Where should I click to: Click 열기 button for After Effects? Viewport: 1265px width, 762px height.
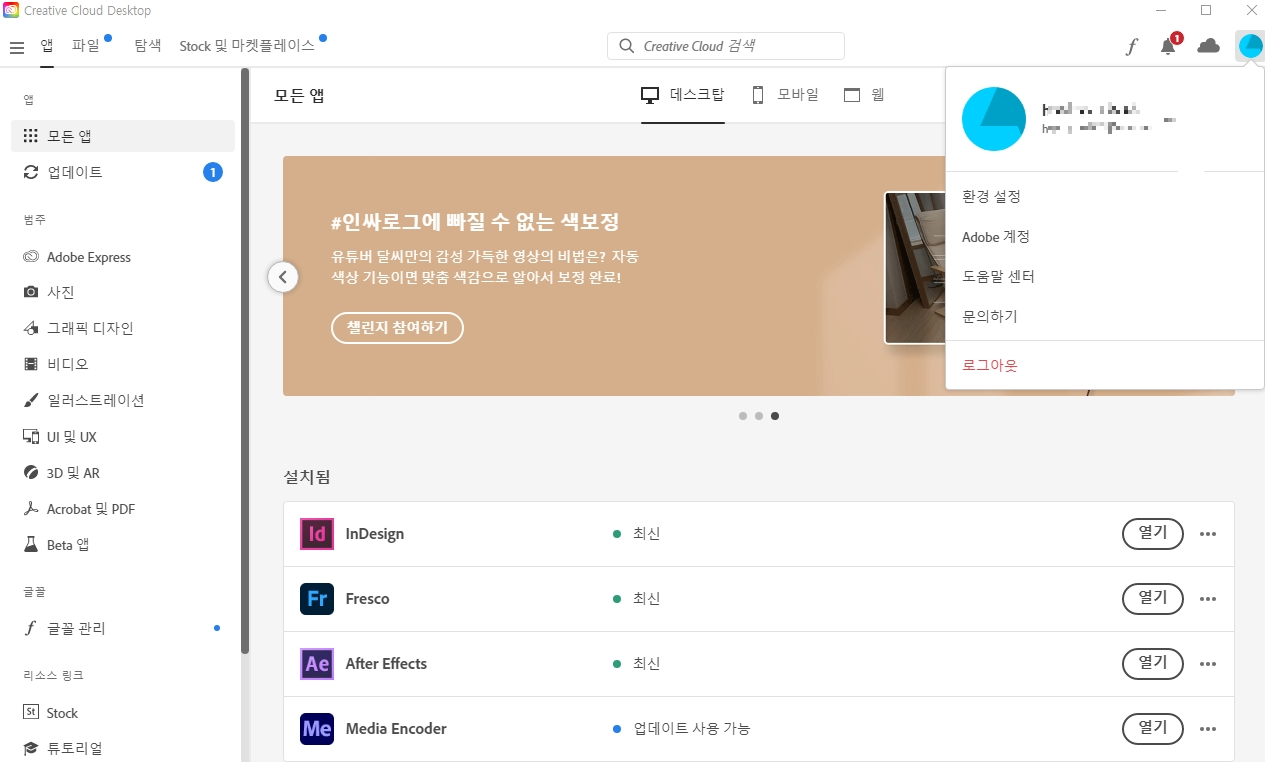tap(1153, 664)
